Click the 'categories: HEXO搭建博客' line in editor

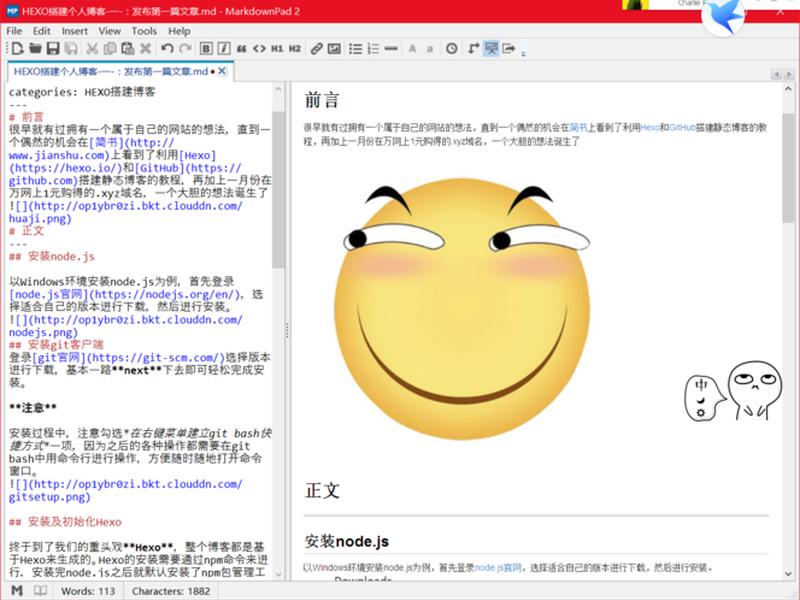point(82,92)
